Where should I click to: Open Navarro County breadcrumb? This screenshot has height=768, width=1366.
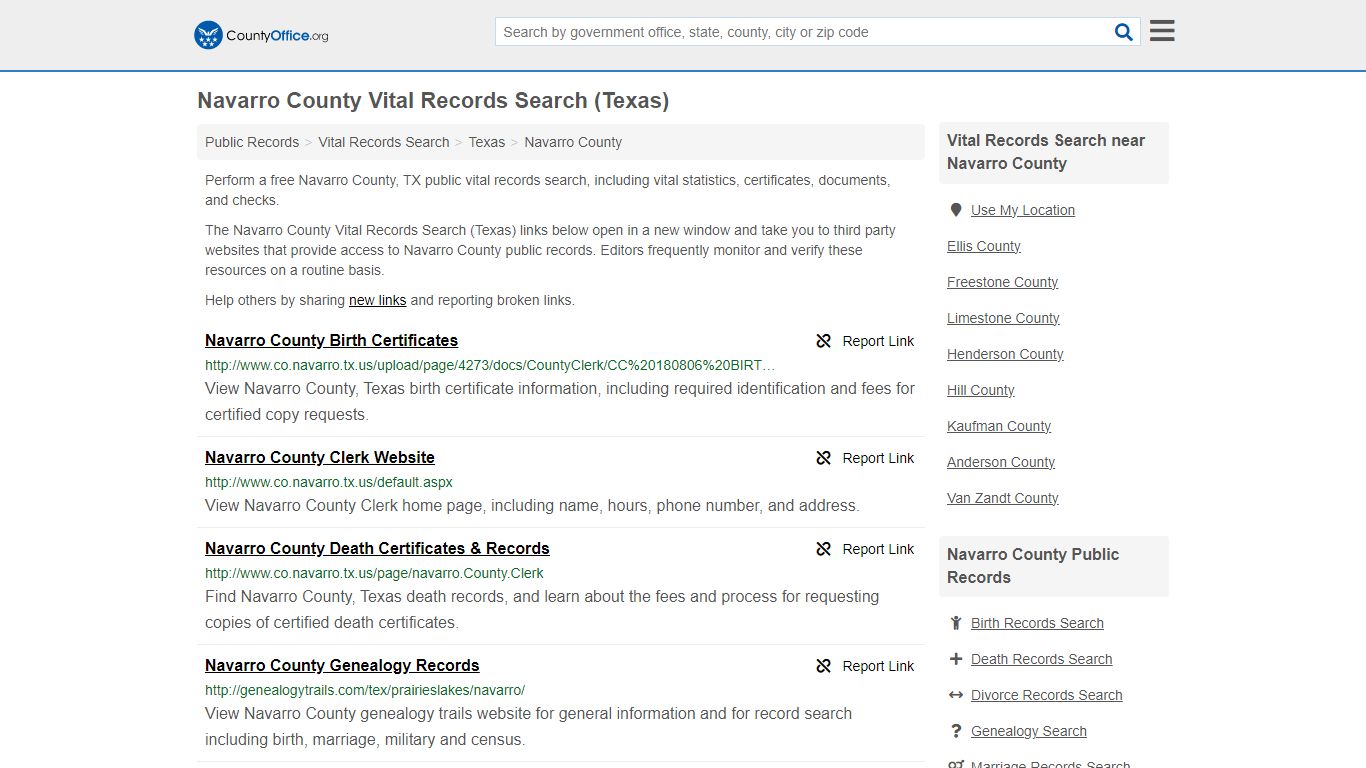pos(573,142)
